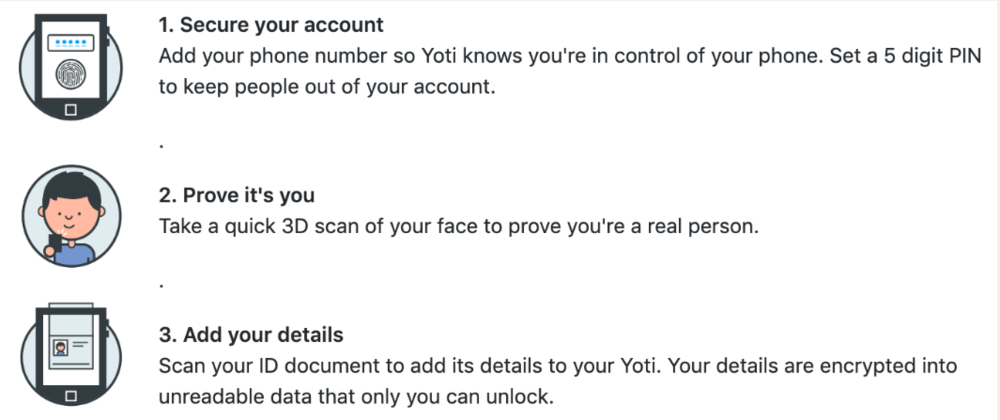Image resolution: width=1000 pixels, height=420 pixels.
Task: Select the "3. Add your details" heading
Action: [252, 335]
